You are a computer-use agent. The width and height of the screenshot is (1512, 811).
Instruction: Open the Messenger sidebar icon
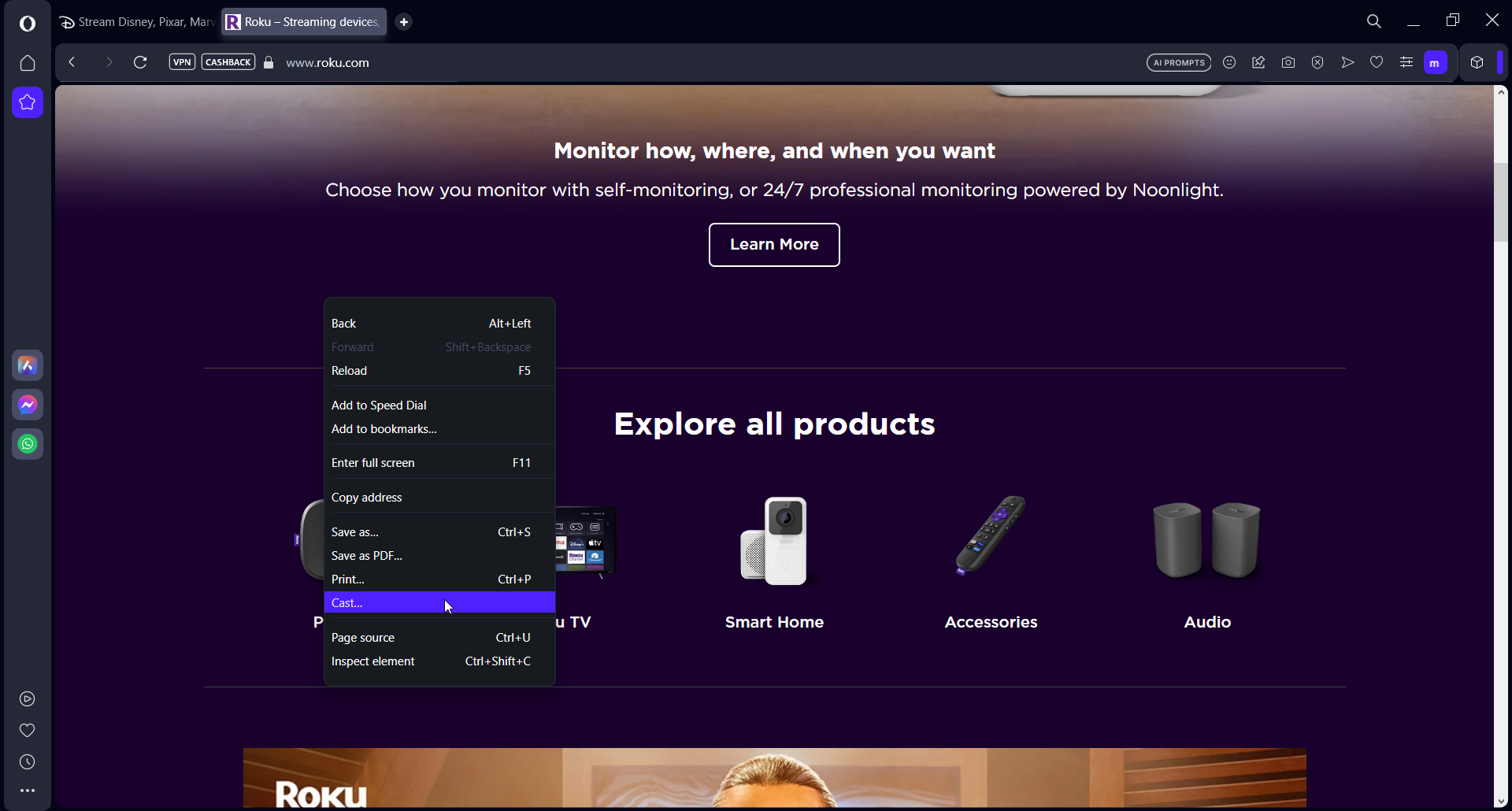pyautogui.click(x=28, y=405)
